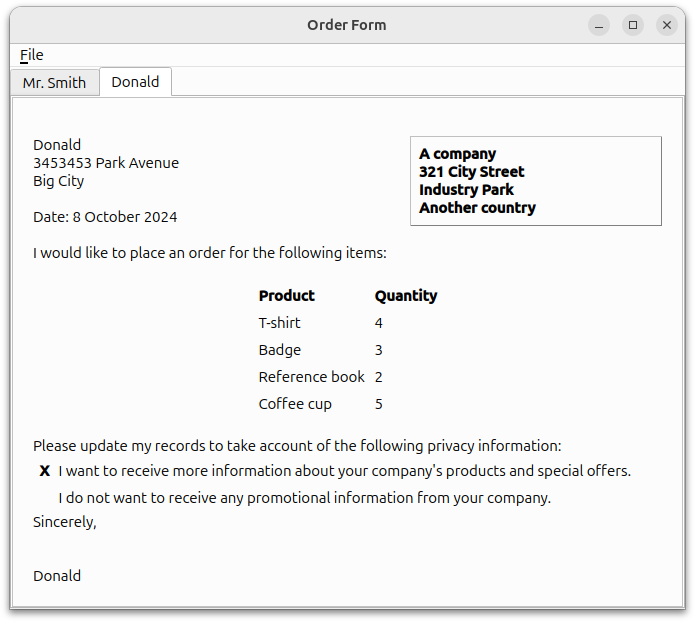Click the X mark beside receive more information
Viewport: 695px width, 622px height.
click(x=45, y=471)
